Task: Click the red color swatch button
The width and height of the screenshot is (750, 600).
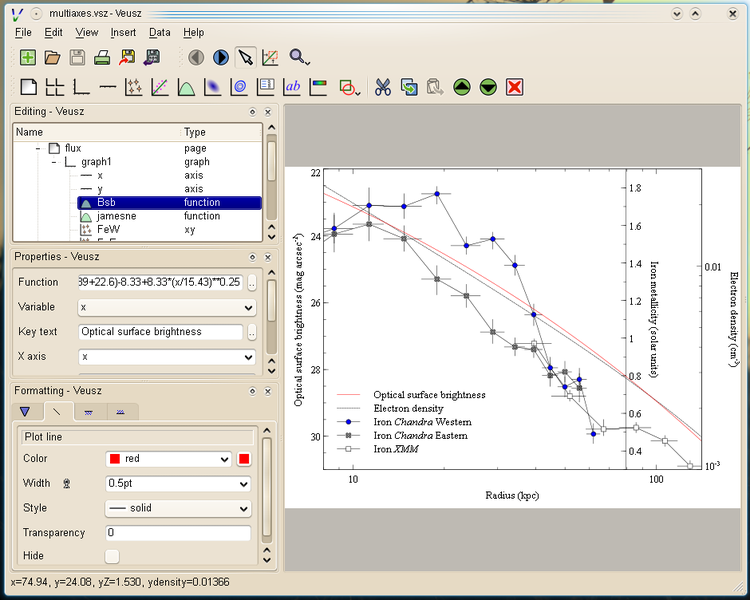Action: [x=244, y=459]
